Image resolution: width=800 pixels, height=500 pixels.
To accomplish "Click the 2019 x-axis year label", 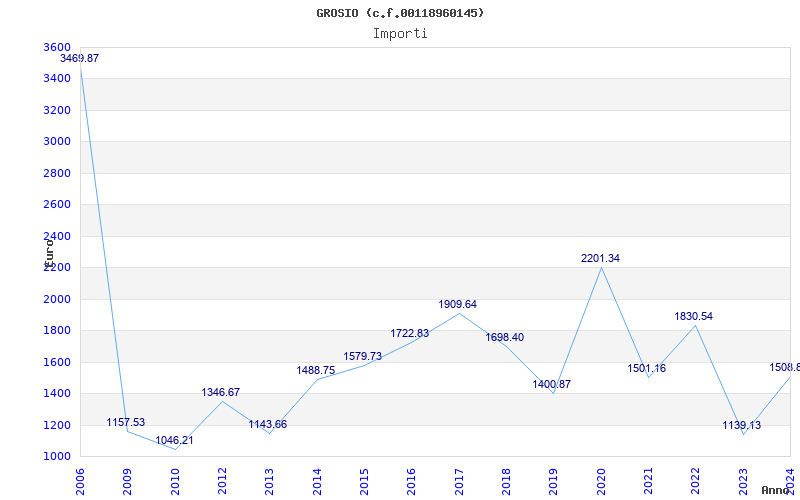I will click(x=554, y=482).
